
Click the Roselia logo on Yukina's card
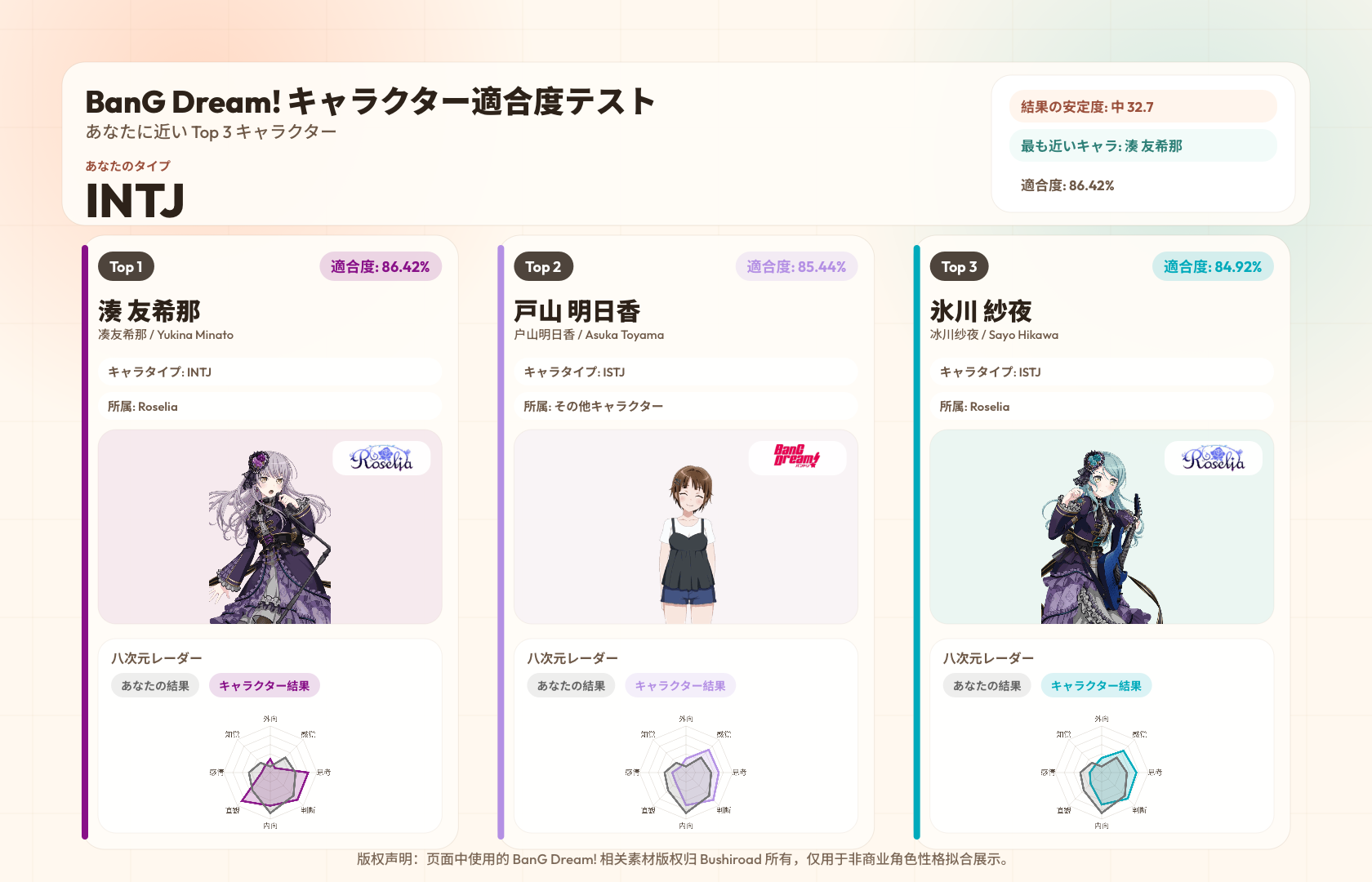(x=381, y=458)
